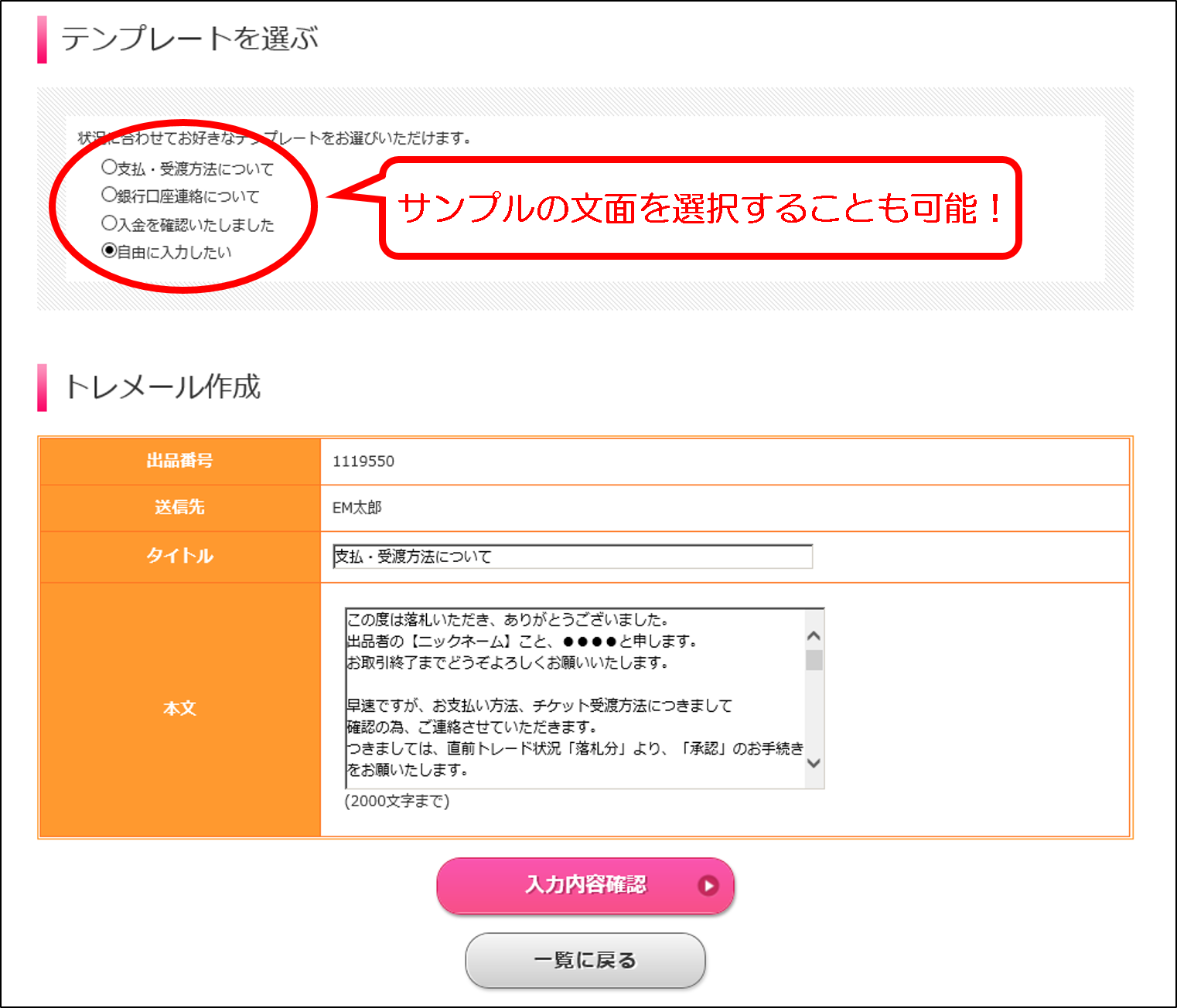This screenshot has width=1177, height=1008.
Task: Click the line 早速ですが、お支払い方法 in message body
Action: click(x=539, y=706)
